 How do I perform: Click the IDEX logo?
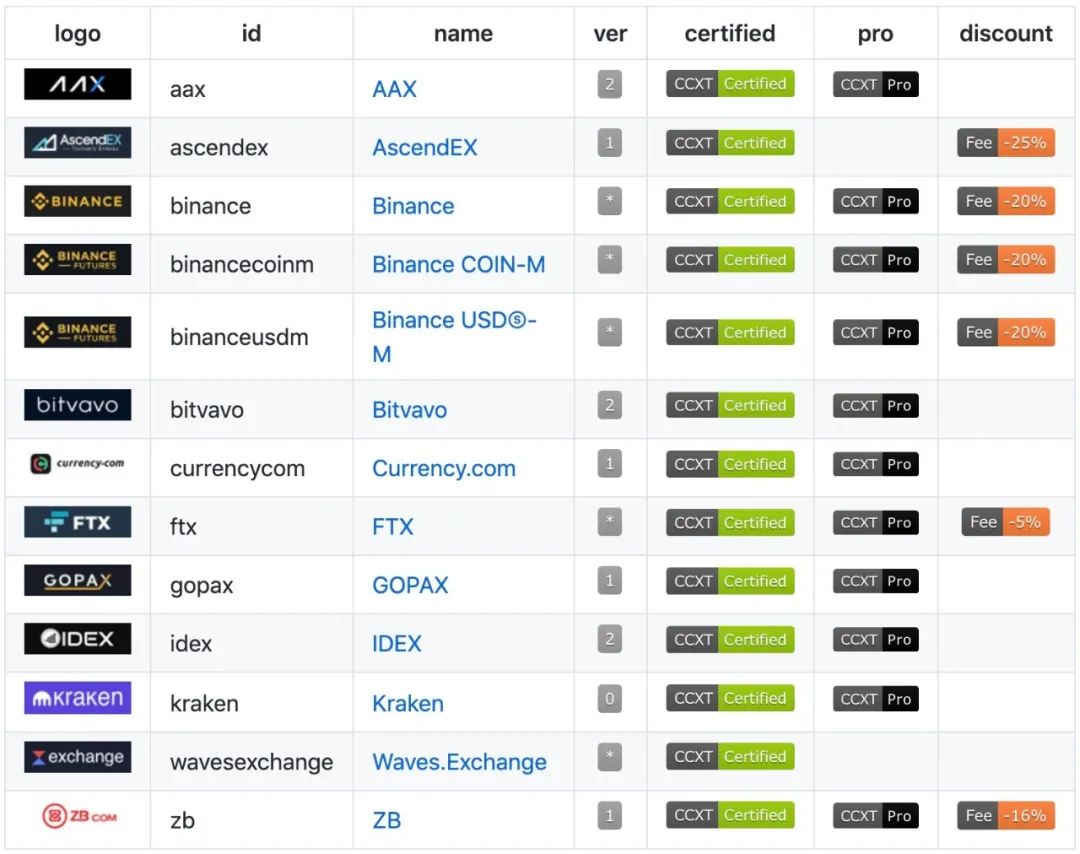click(77, 639)
